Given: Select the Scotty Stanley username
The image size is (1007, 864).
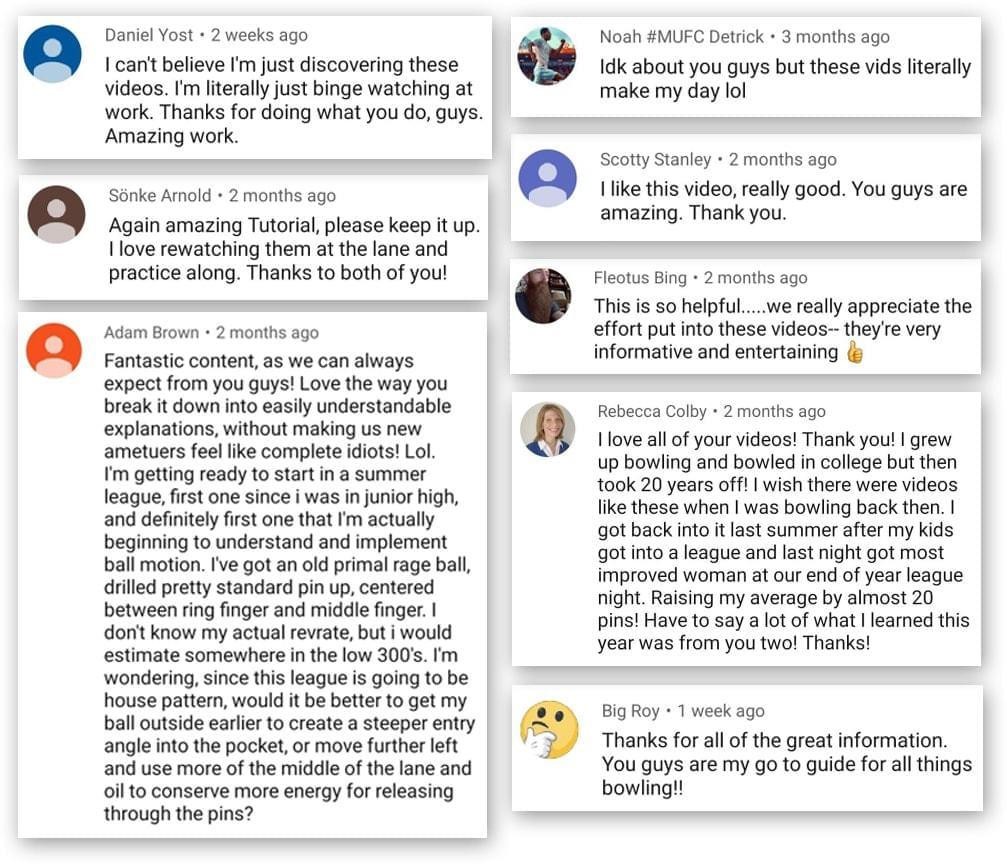Looking at the screenshot, I should click(x=655, y=159).
